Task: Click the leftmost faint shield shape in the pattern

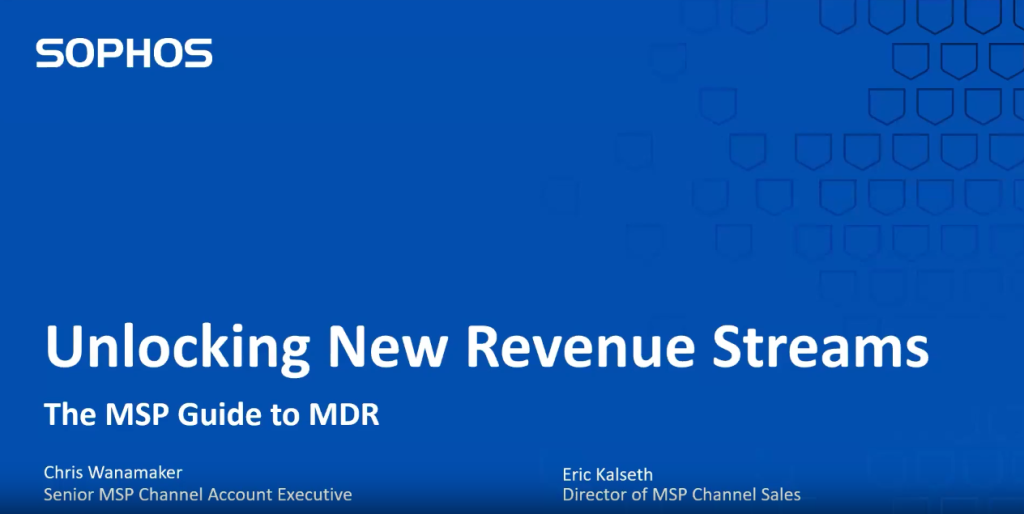Action: (x=560, y=193)
